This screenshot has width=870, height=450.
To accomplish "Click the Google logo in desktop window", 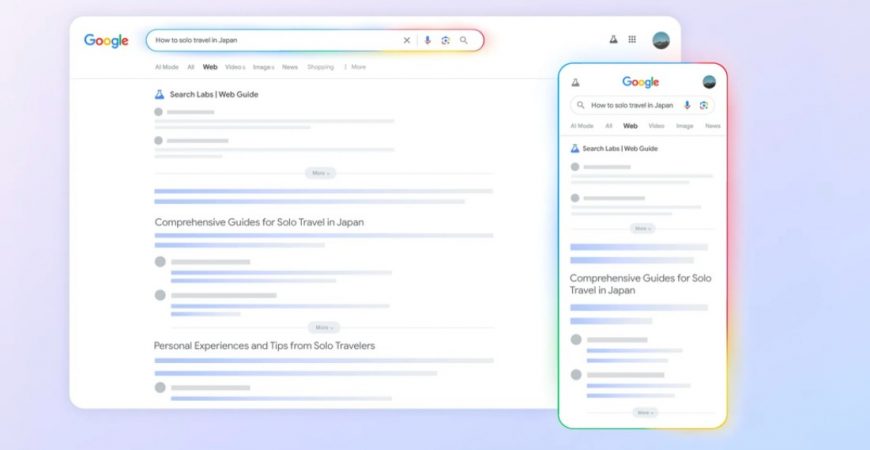I will coord(106,41).
